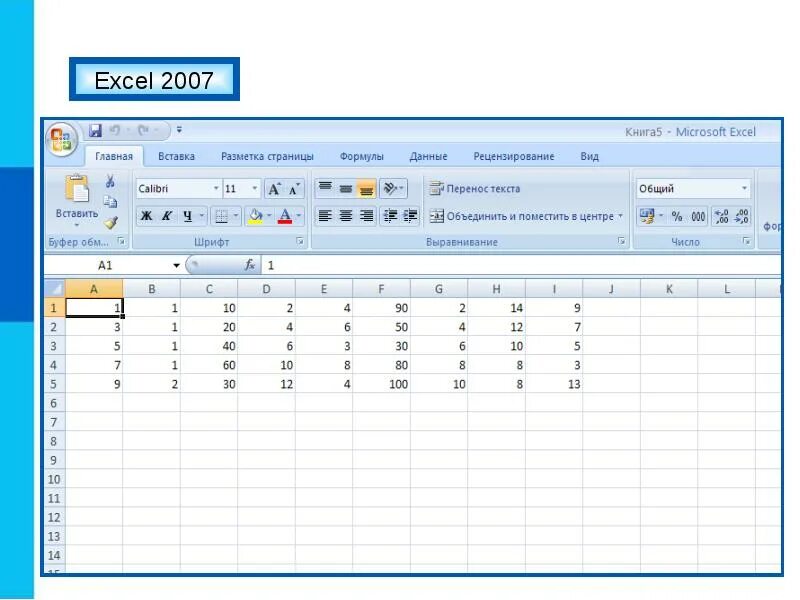The width and height of the screenshot is (800, 600).
Task: Decrease cell indent
Action: click(x=390, y=216)
